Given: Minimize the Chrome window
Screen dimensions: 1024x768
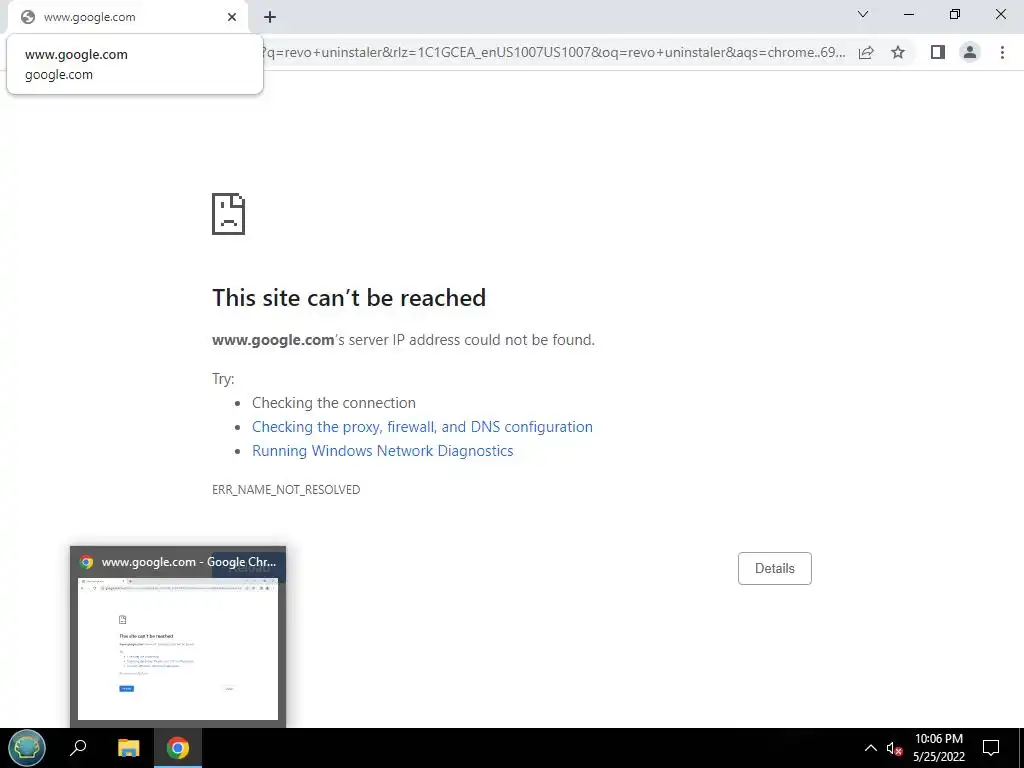Looking at the screenshot, I should click(908, 14).
